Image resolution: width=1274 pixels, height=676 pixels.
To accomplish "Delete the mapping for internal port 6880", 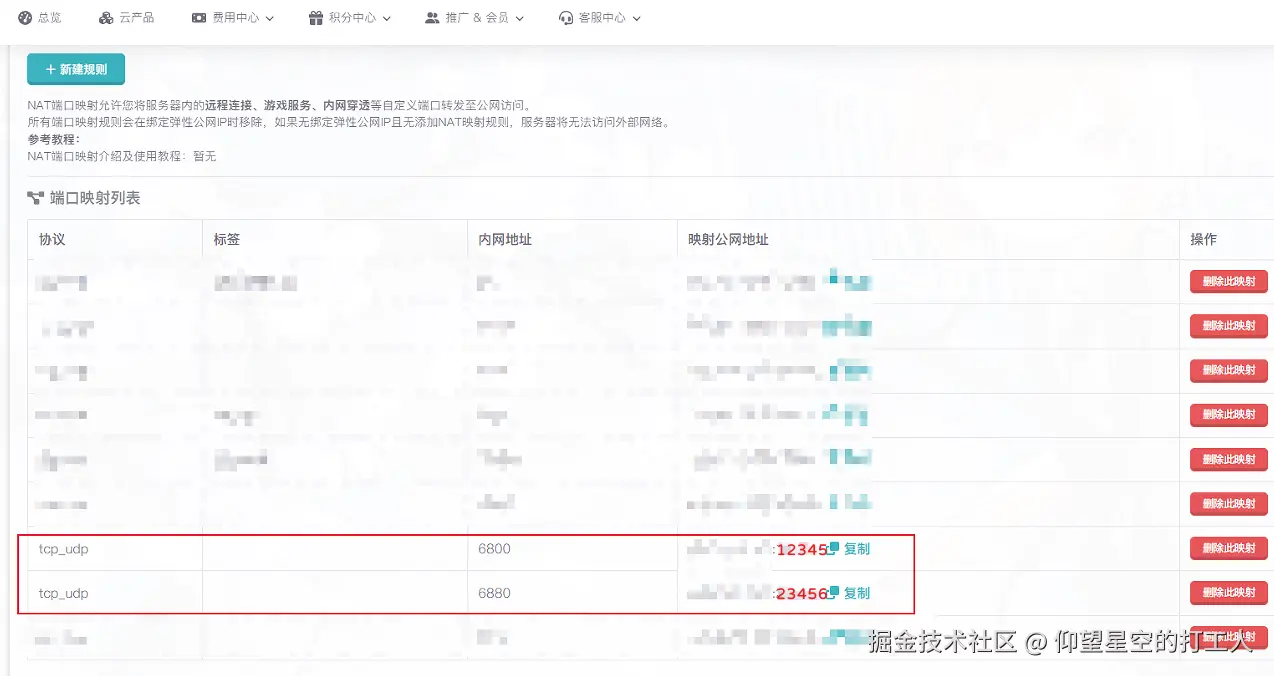I will (1229, 592).
